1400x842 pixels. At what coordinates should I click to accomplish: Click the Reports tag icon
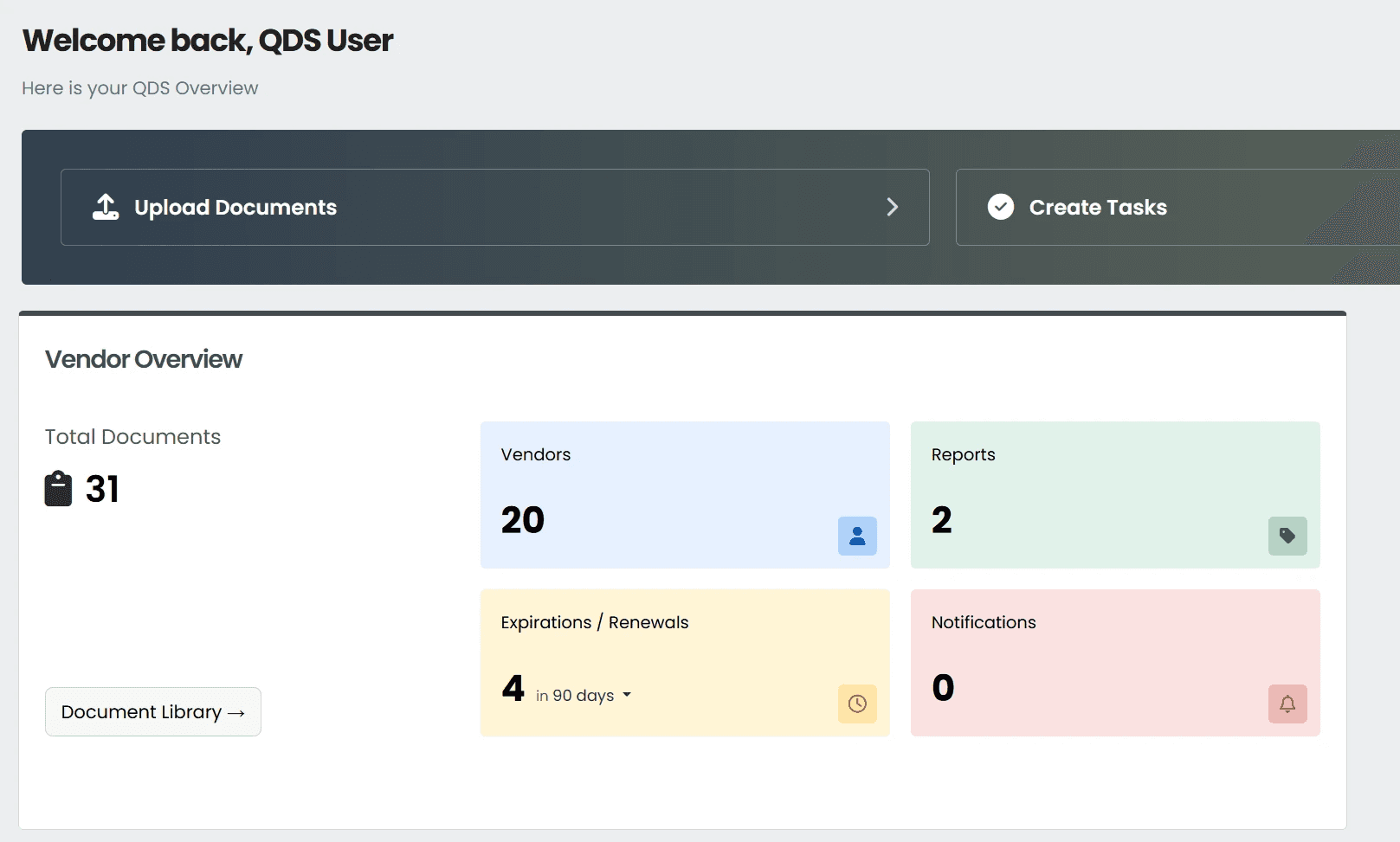1287,536
